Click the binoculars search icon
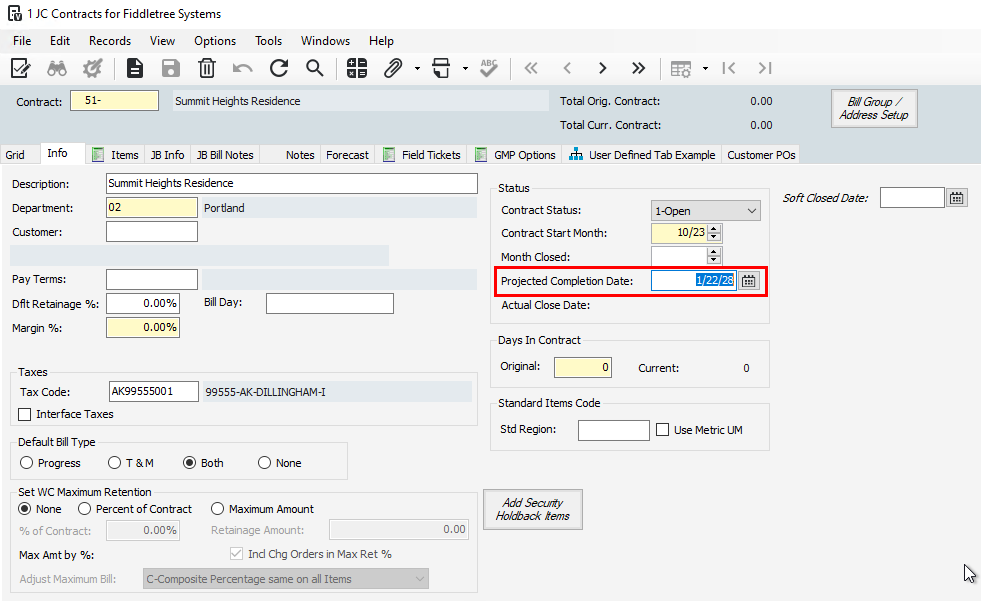 57,68
